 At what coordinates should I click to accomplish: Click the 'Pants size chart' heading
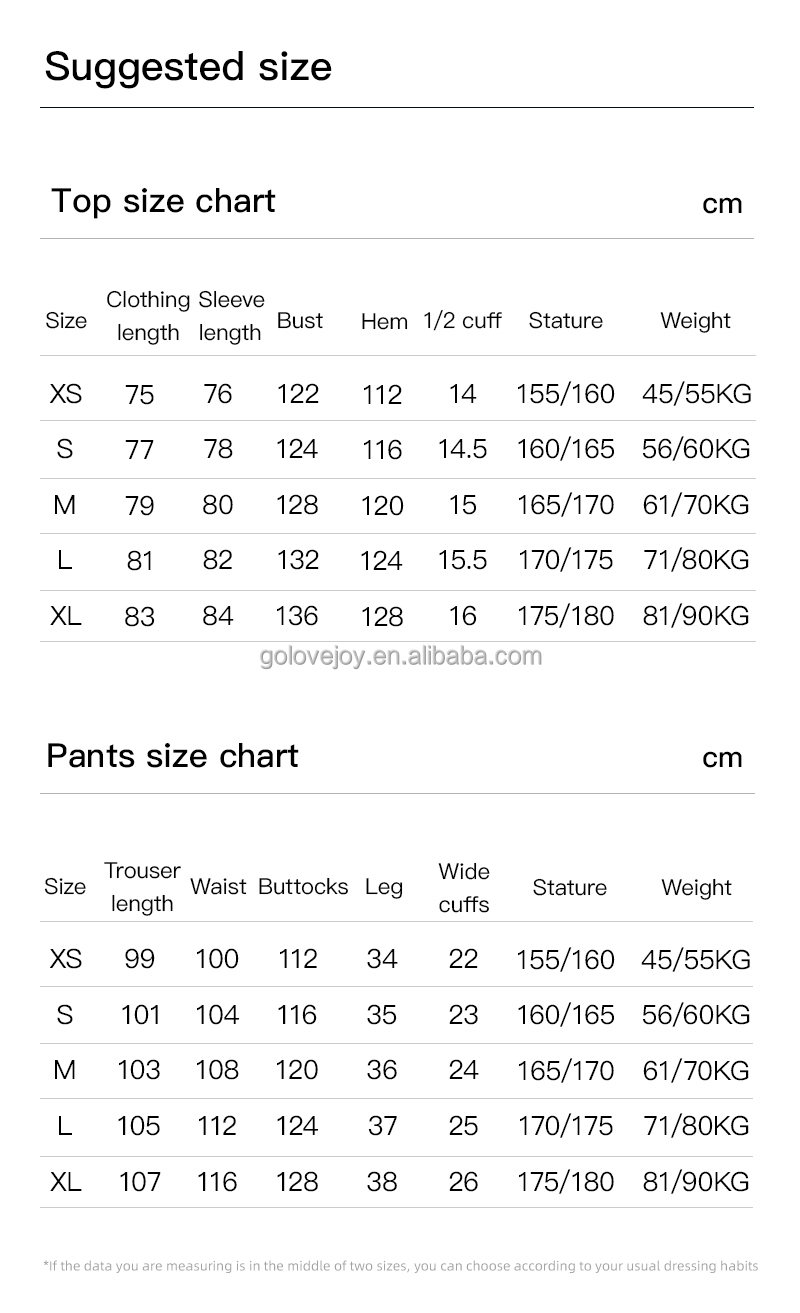172,755
